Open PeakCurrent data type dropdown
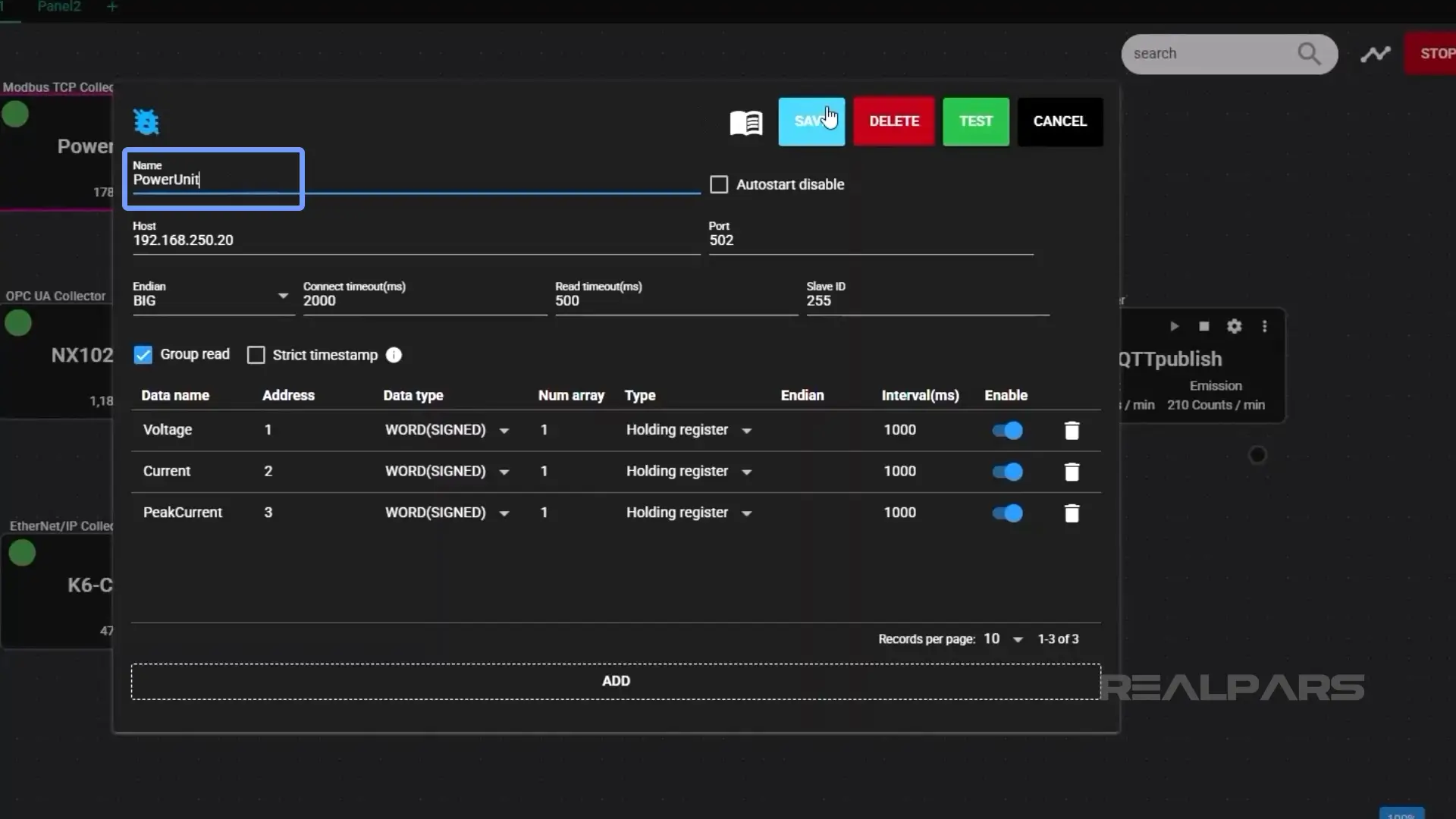This screenshot has width=1456, height=819. pyautogui.click(x=447, y=513)
